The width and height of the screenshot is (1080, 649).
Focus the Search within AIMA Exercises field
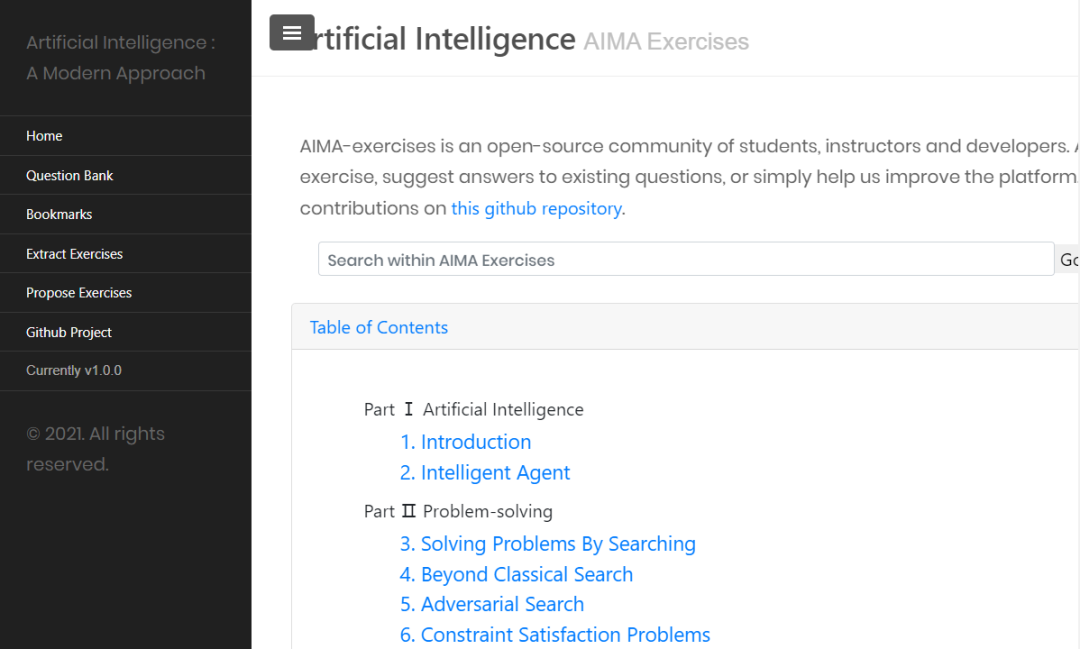click(685, 260)
